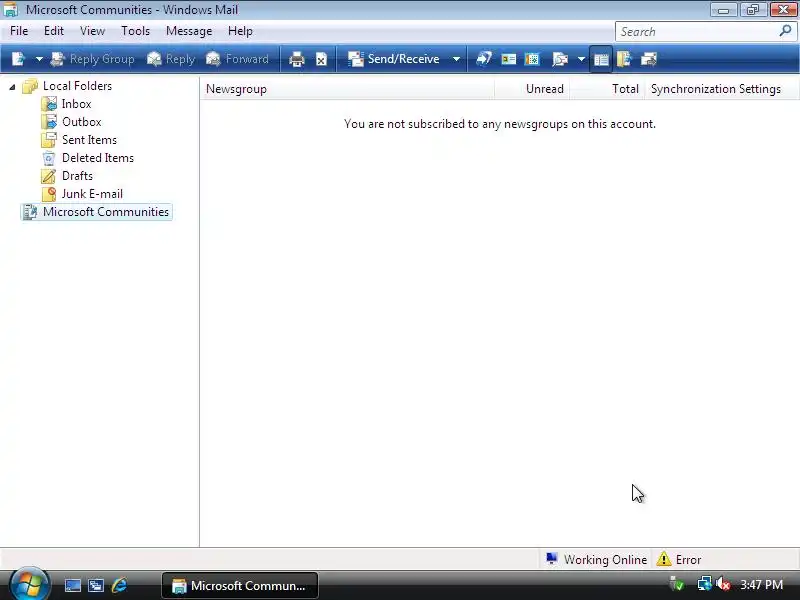Click the disabled Reply Group button

pos(92,59)
